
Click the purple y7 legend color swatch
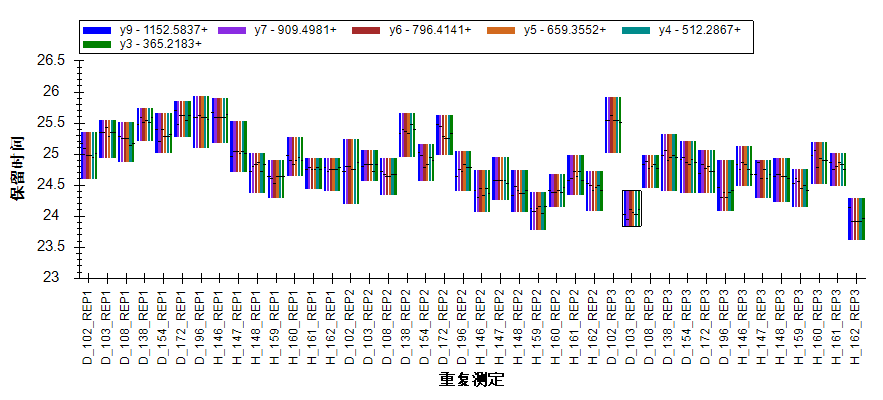[x=232, y=31]
